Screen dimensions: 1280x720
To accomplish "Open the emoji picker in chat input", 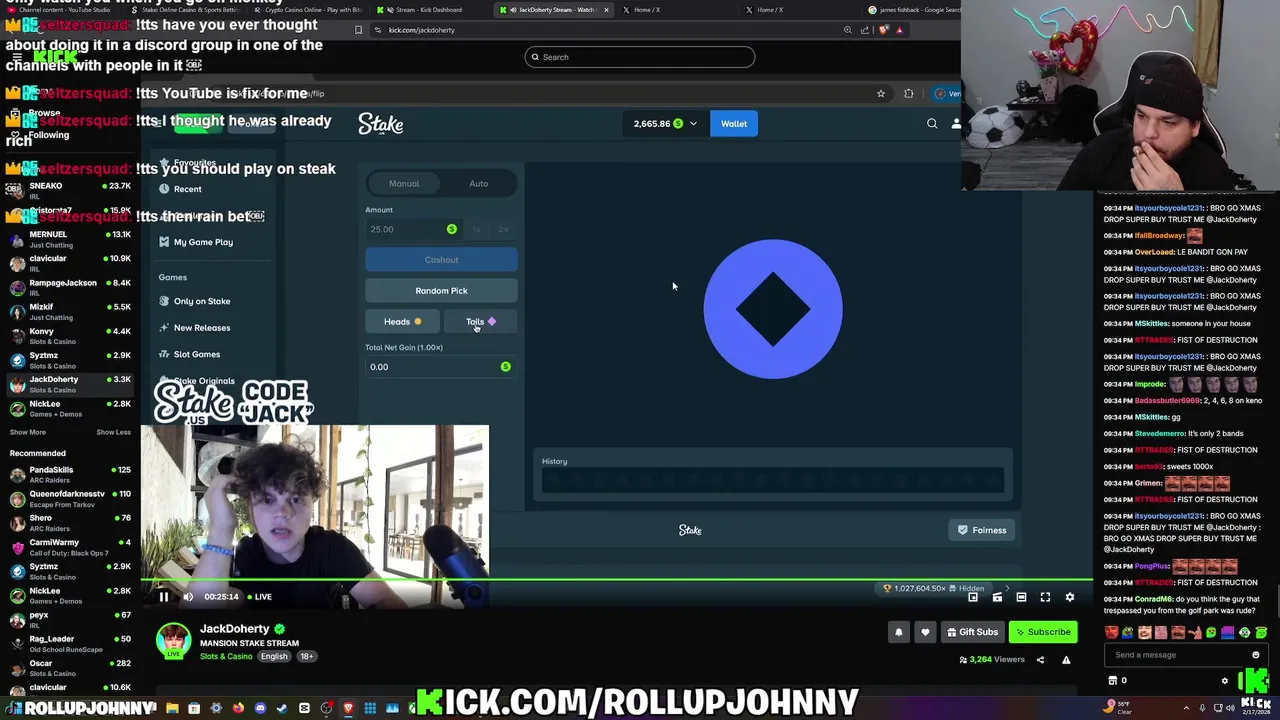I will pyautogui.click(x=1256, y=655).
